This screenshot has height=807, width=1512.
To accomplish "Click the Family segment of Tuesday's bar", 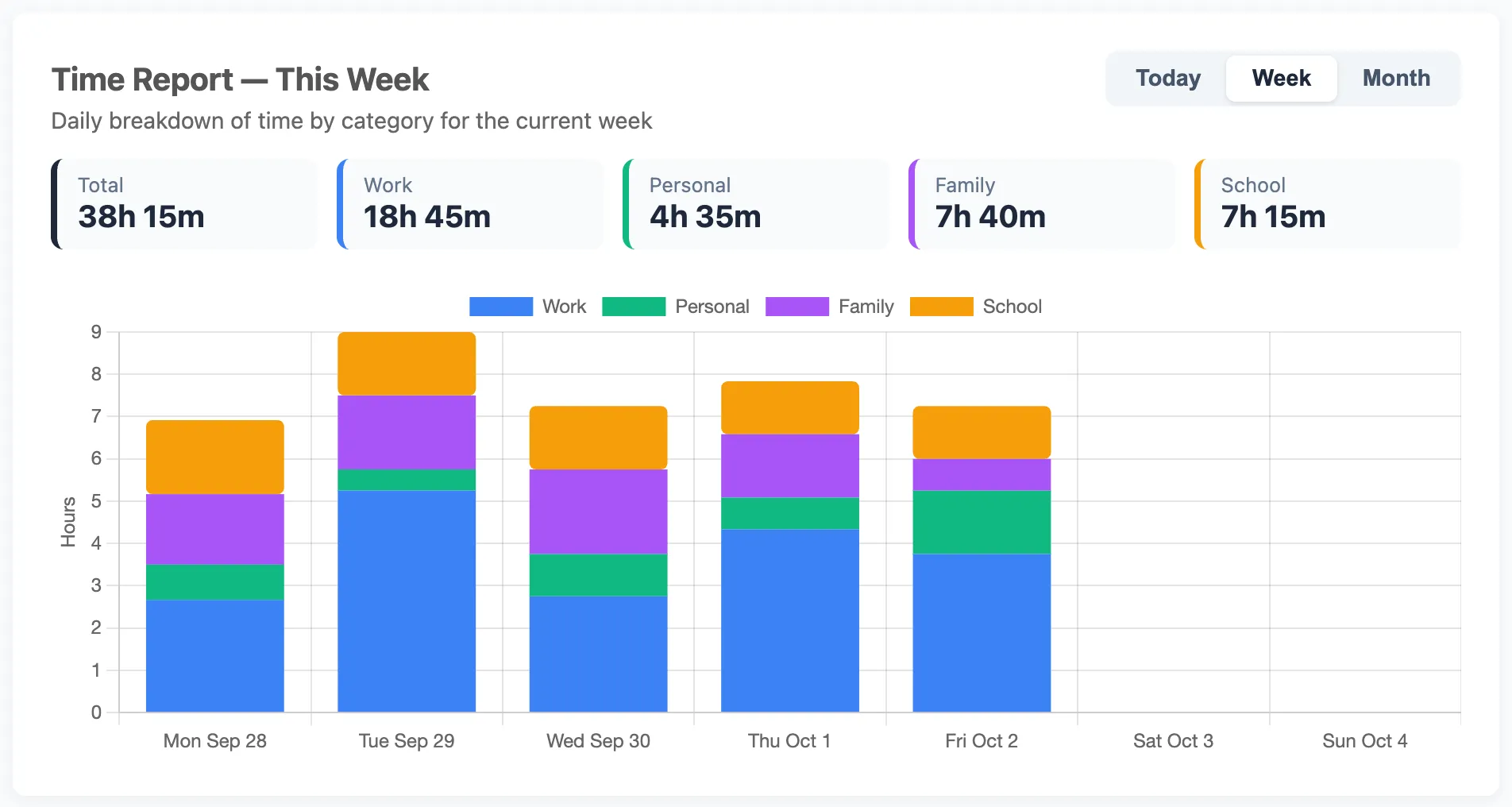I will coord(407,432).
